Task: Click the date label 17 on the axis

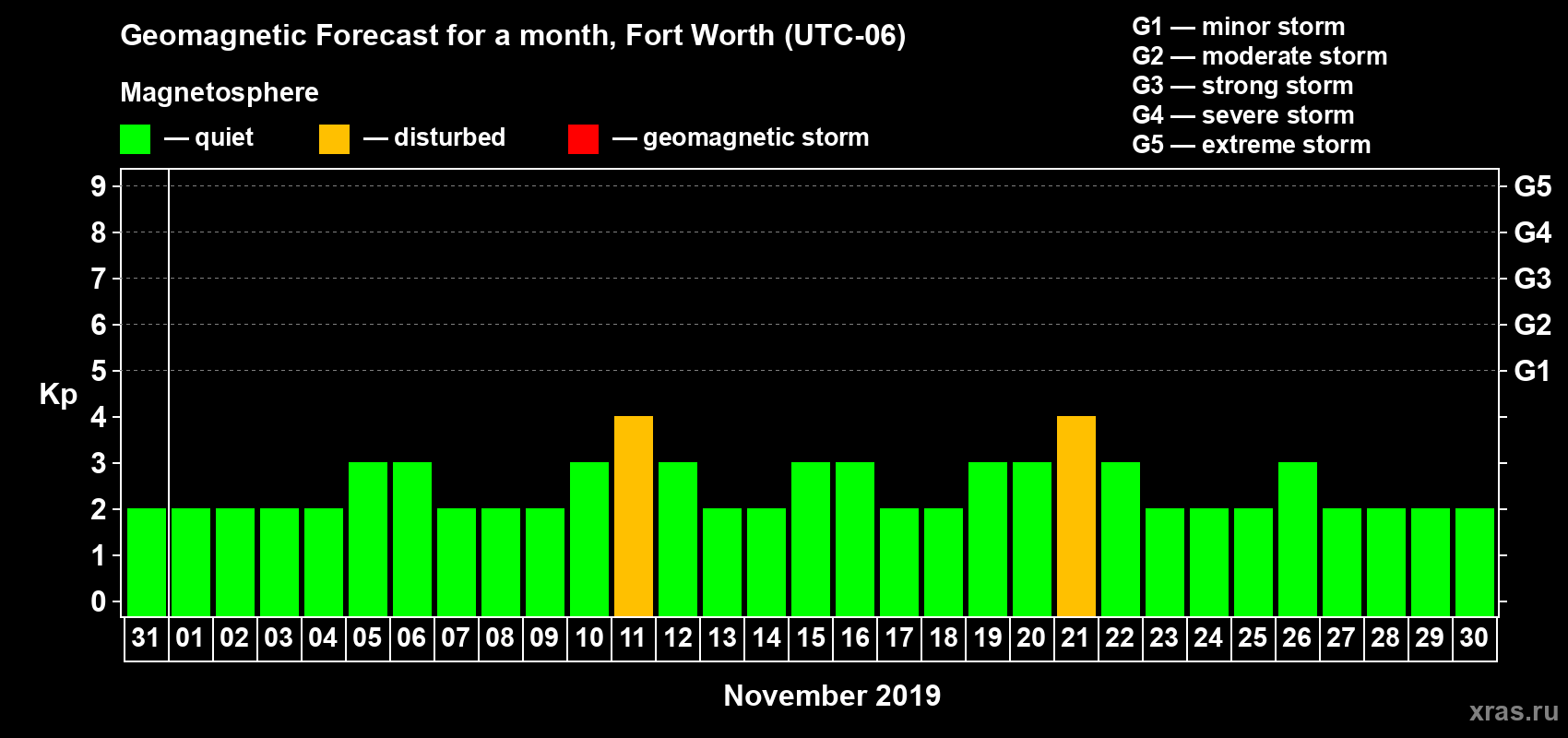Action: 898,637
